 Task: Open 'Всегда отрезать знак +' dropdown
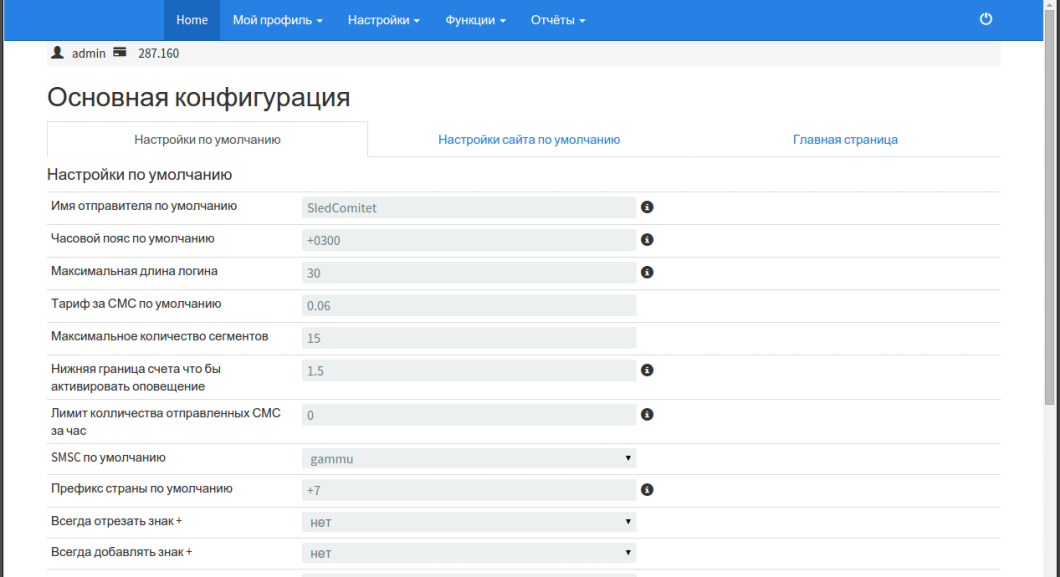tap(468, 522)
